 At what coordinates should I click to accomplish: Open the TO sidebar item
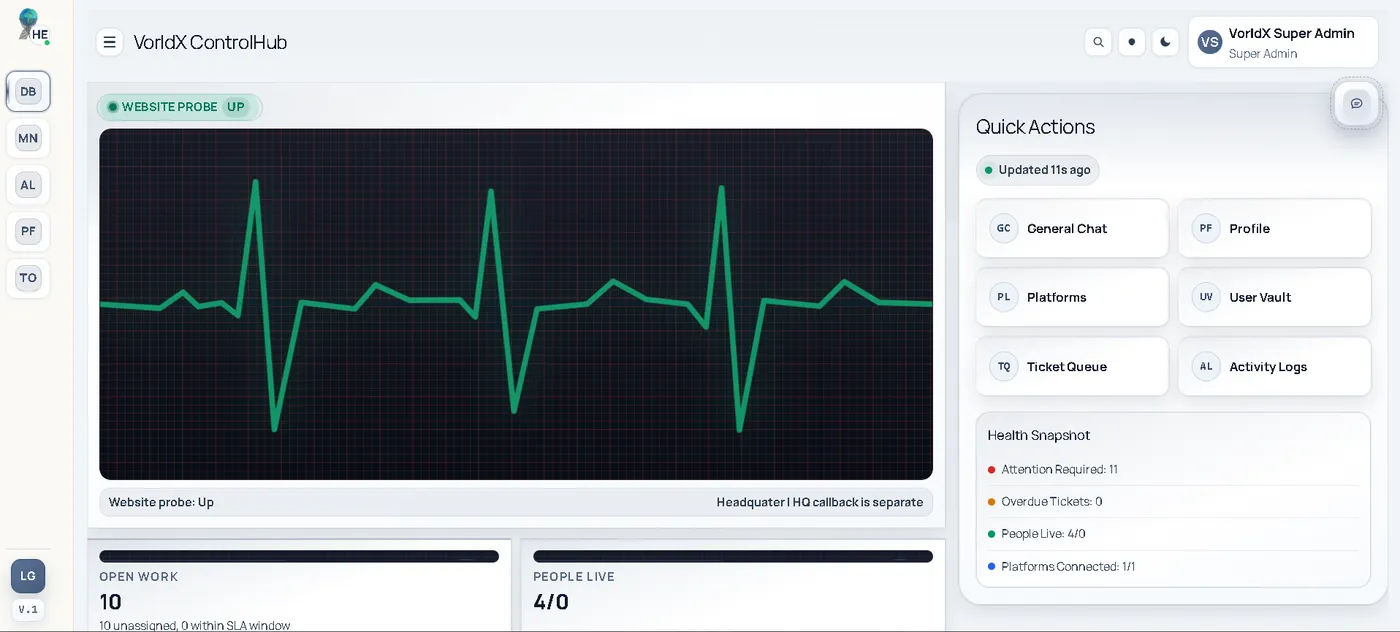coord(28,278)
